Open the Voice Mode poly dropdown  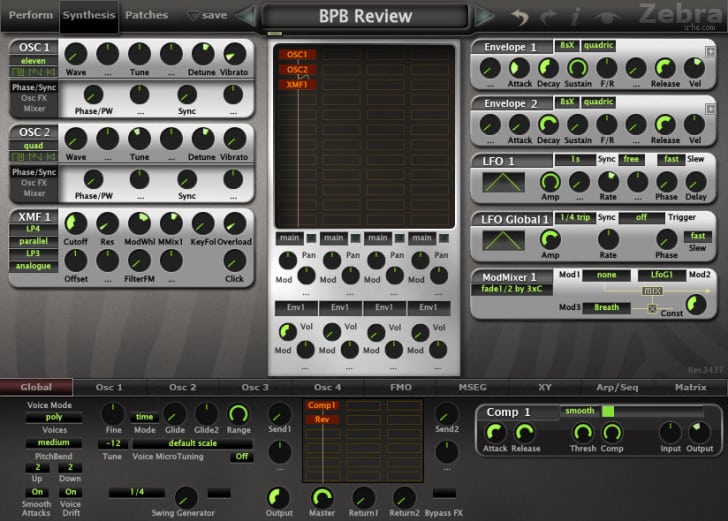pyautogui.click(x=54, y=417)
